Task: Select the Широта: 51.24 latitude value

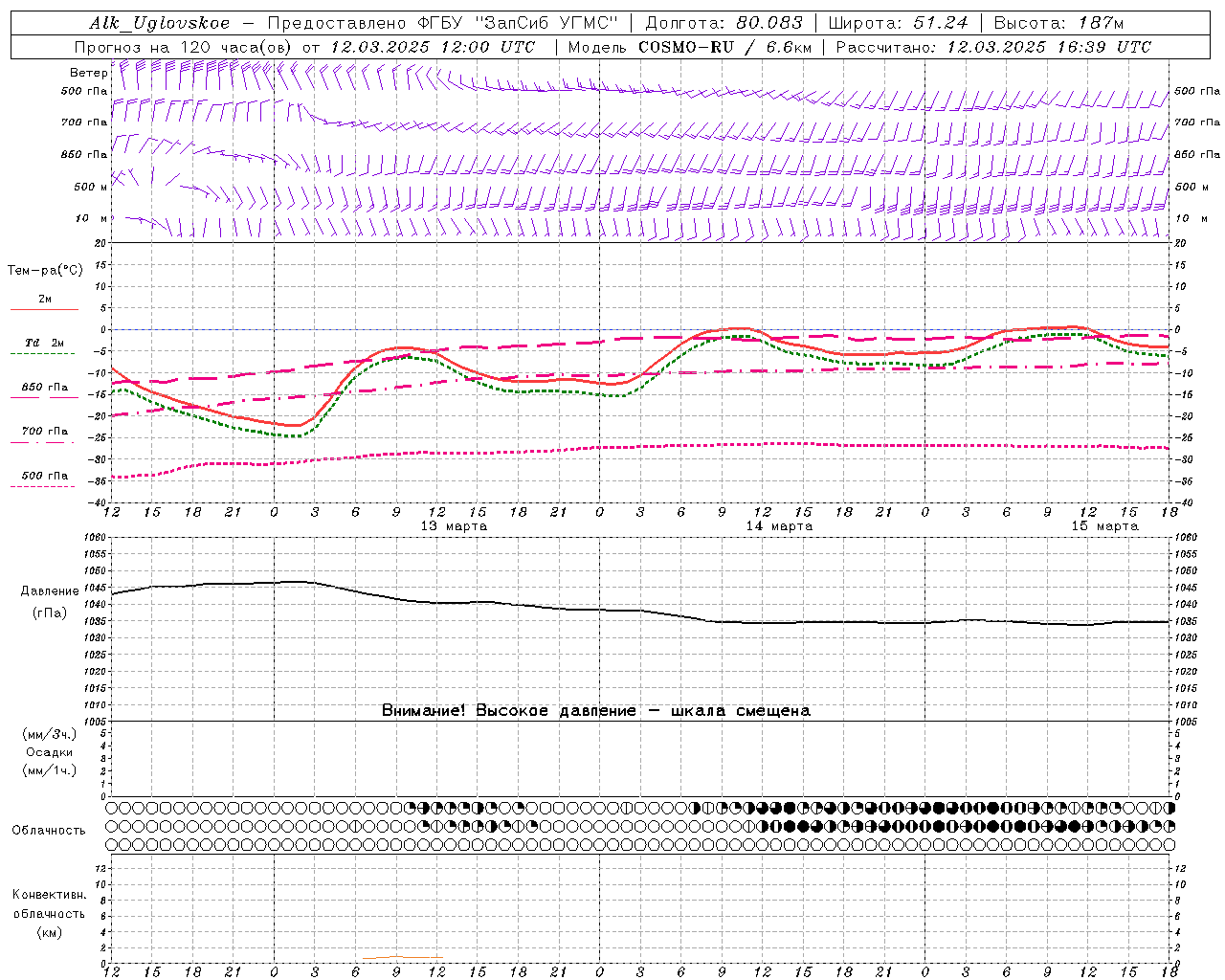Action: click(899, 23)
